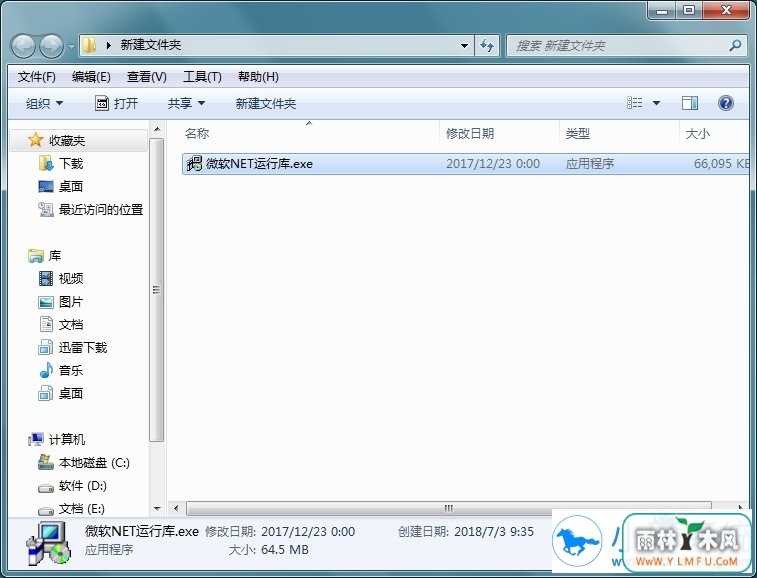Click the yellow star icon beside 收藏夹
Screen dimensions: 757x578
[x=35, y=140]
